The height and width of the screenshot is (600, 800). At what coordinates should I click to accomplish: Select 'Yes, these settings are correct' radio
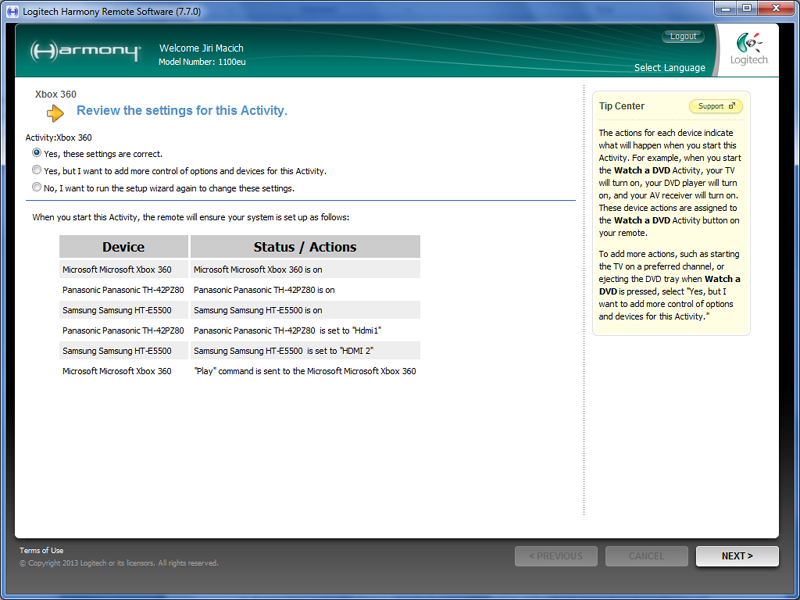click(36, 153)
